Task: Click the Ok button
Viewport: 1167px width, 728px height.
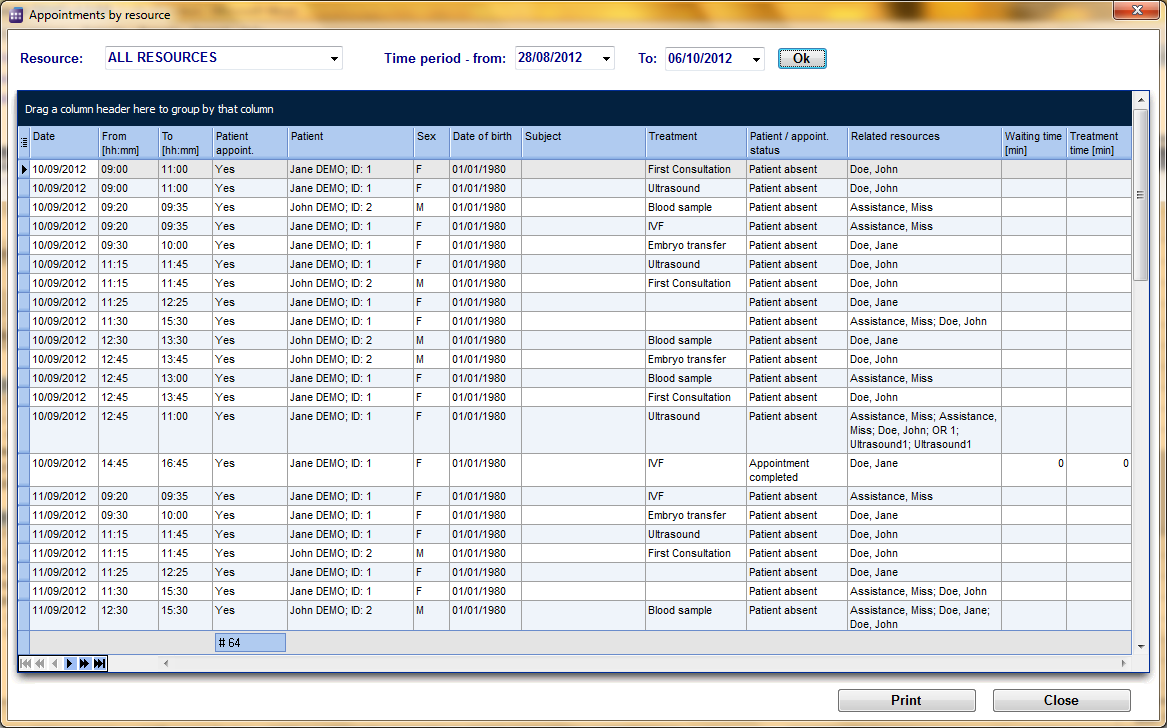Action: point(802,59)
